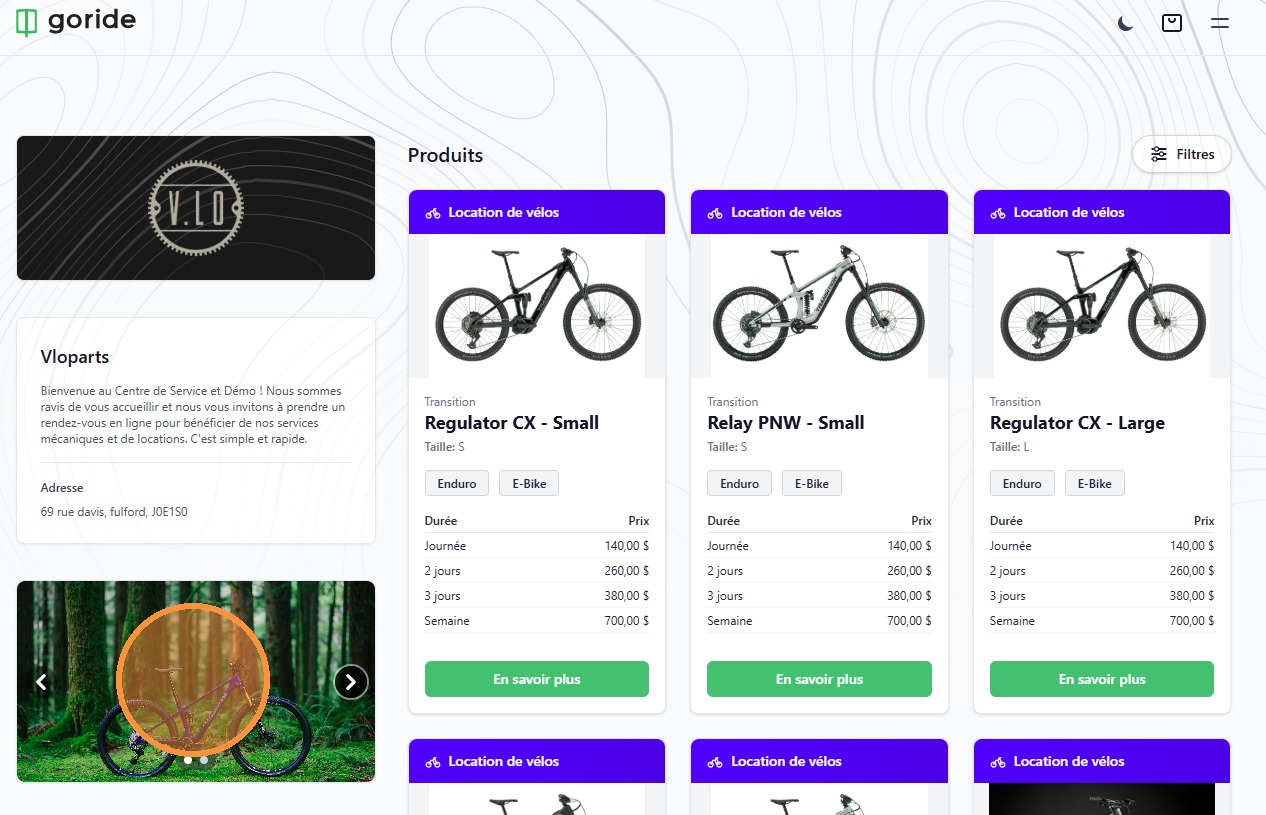Click the E-Bike tag on Relay PNW Small
Viewport: 1266px width, 815px height.
click(811, 484)
